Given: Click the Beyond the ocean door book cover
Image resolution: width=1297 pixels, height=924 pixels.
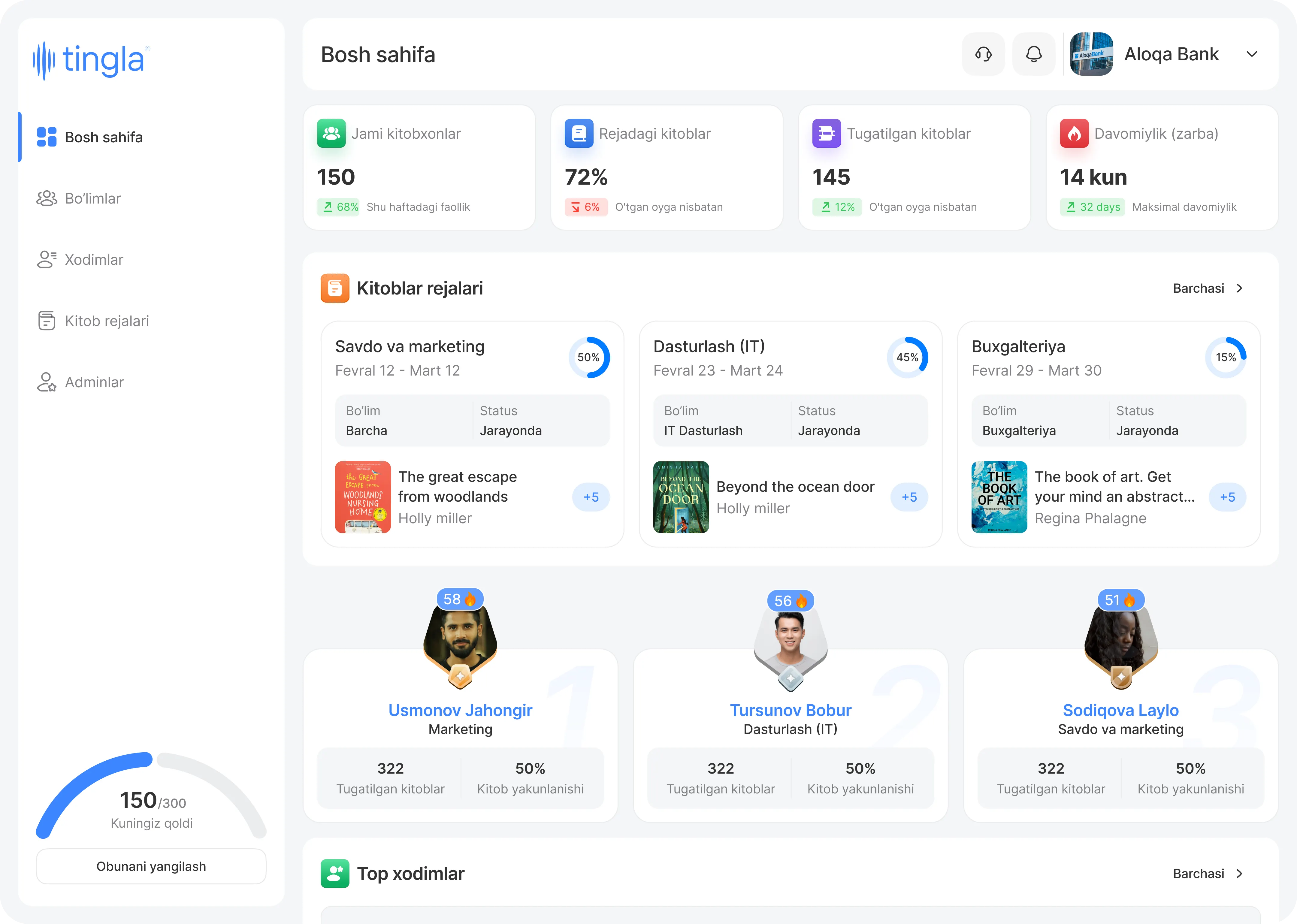Looking at the screenshot, I should coord(681,497).
